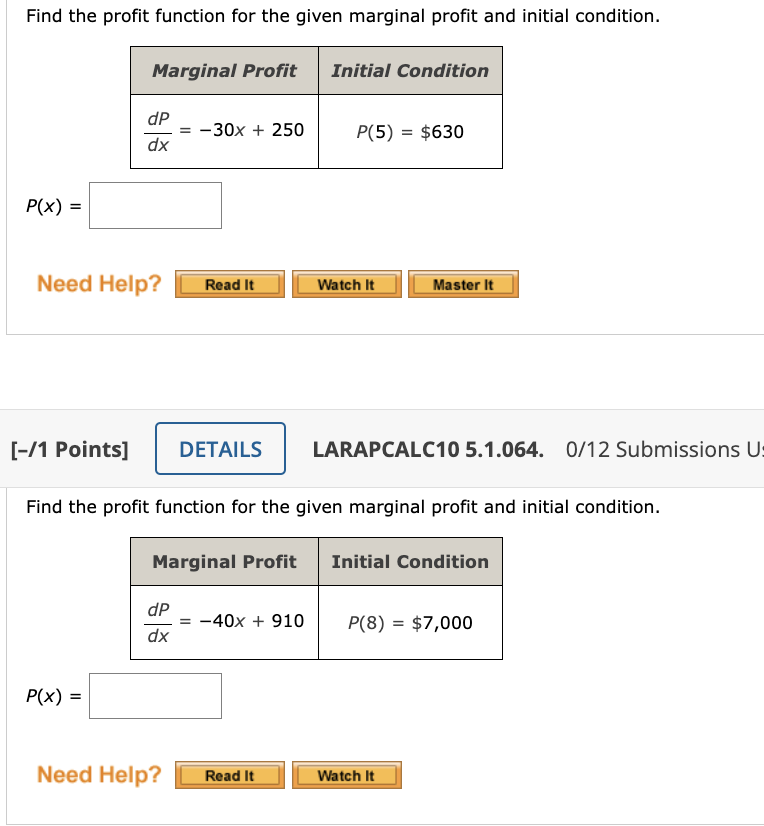Click the dP/dx = −30x + 250 cell

(223, 131)
